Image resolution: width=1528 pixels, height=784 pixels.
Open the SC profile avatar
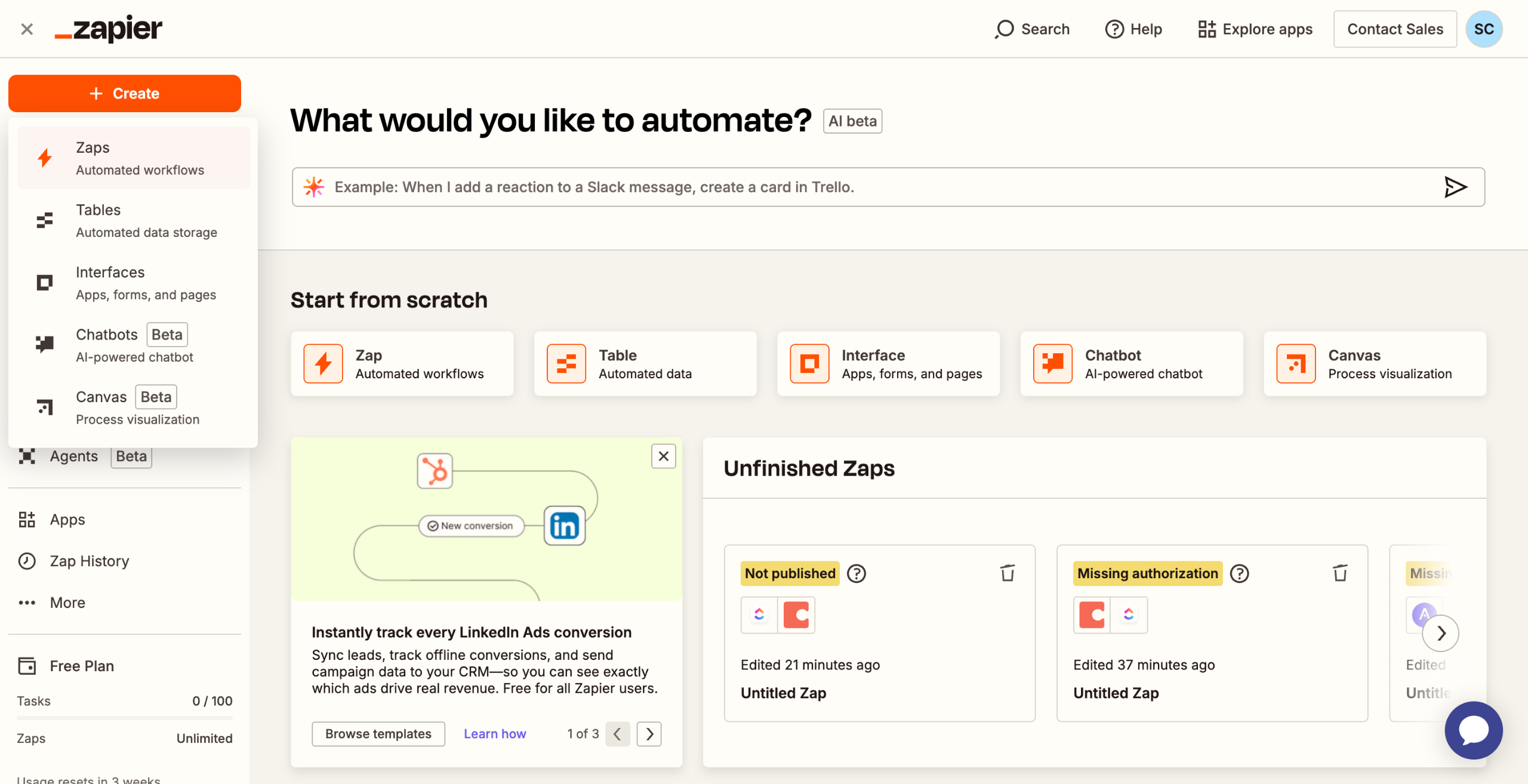(x=1484, y=29)
